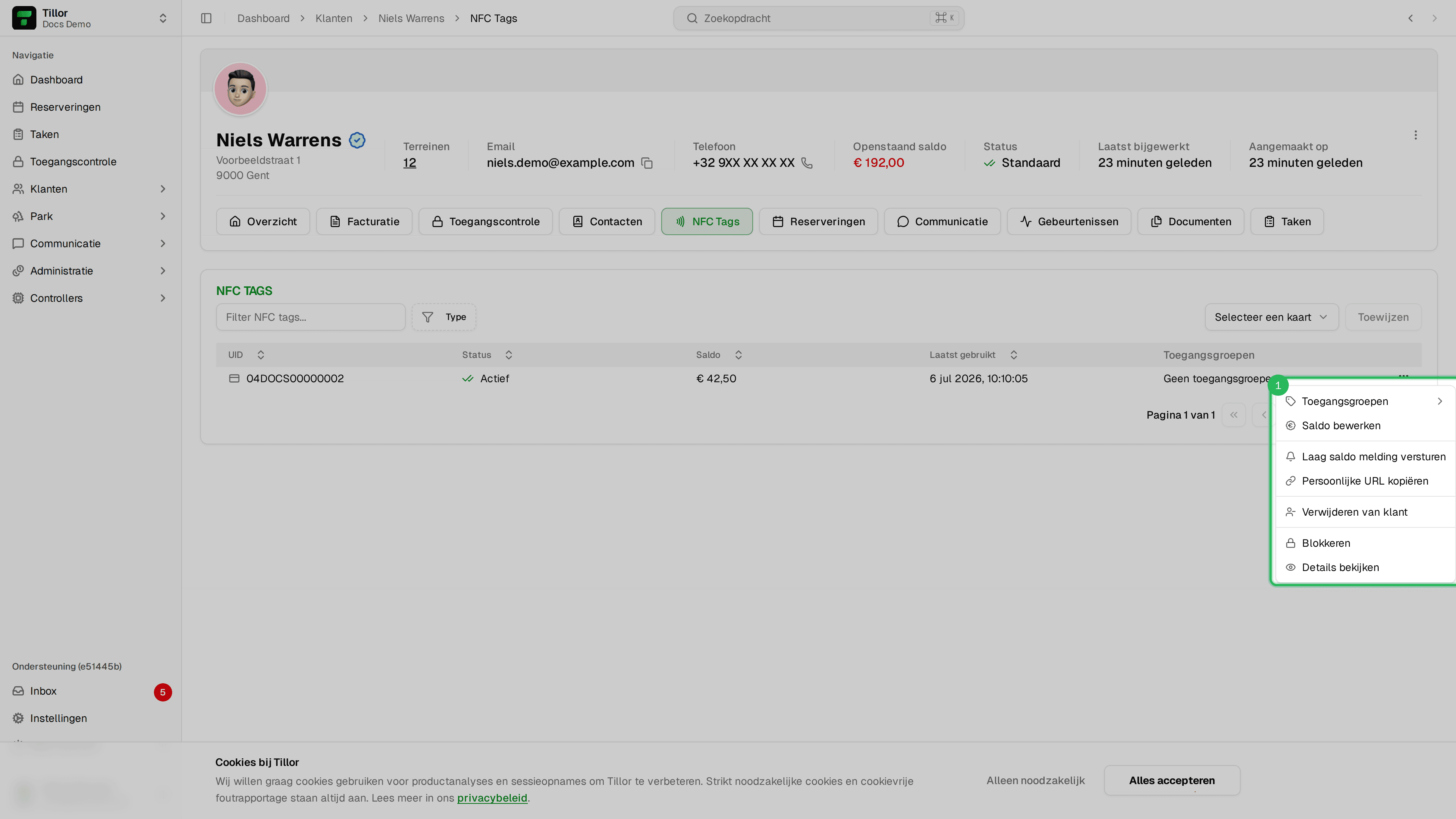Switch to the Documenten tab
Screen dimensions: 1456x819
click(x=1191, y=221)
